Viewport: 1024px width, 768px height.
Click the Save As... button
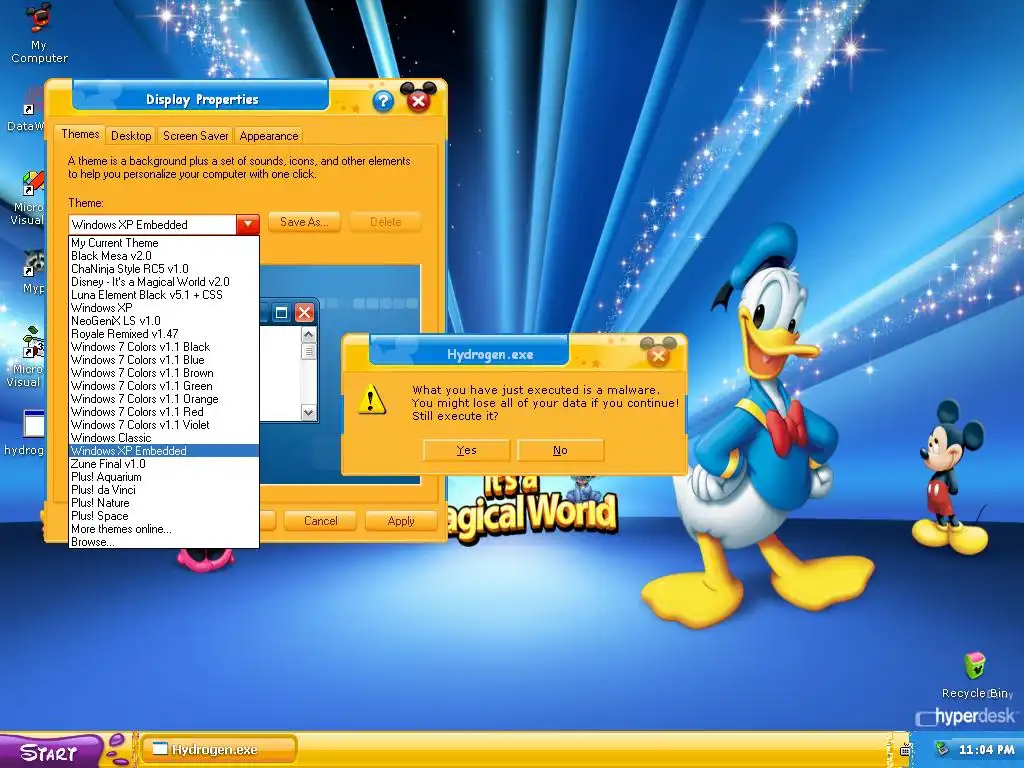click(x=304, y=222)
